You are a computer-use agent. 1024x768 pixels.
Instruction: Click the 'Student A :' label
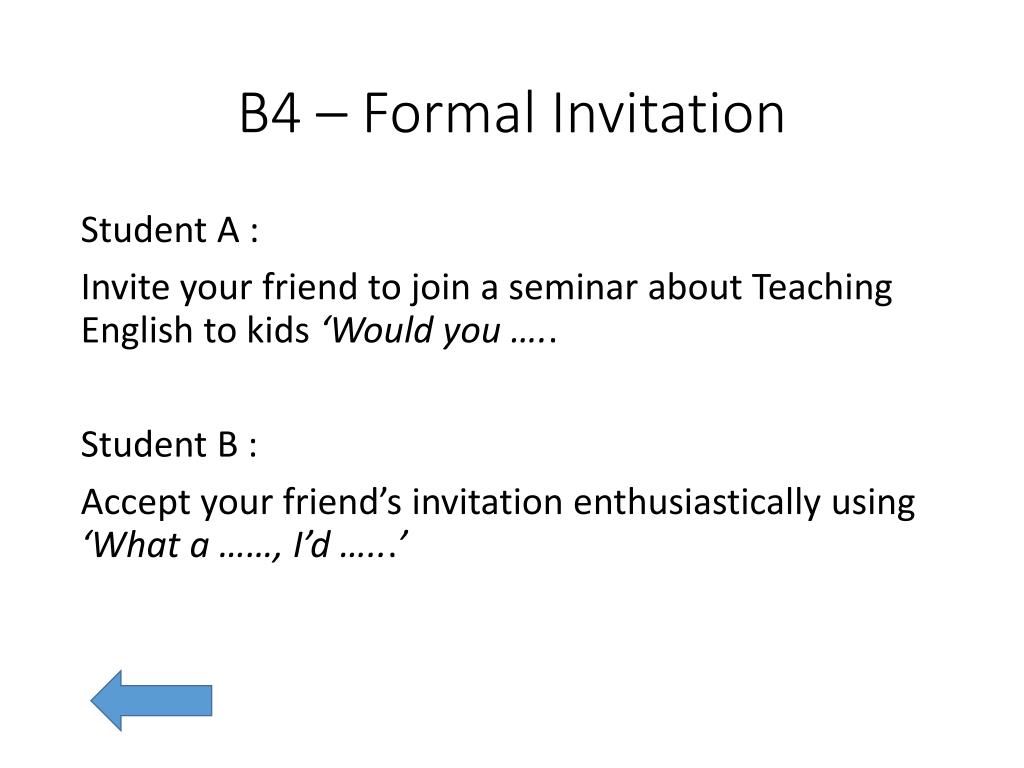170,230
